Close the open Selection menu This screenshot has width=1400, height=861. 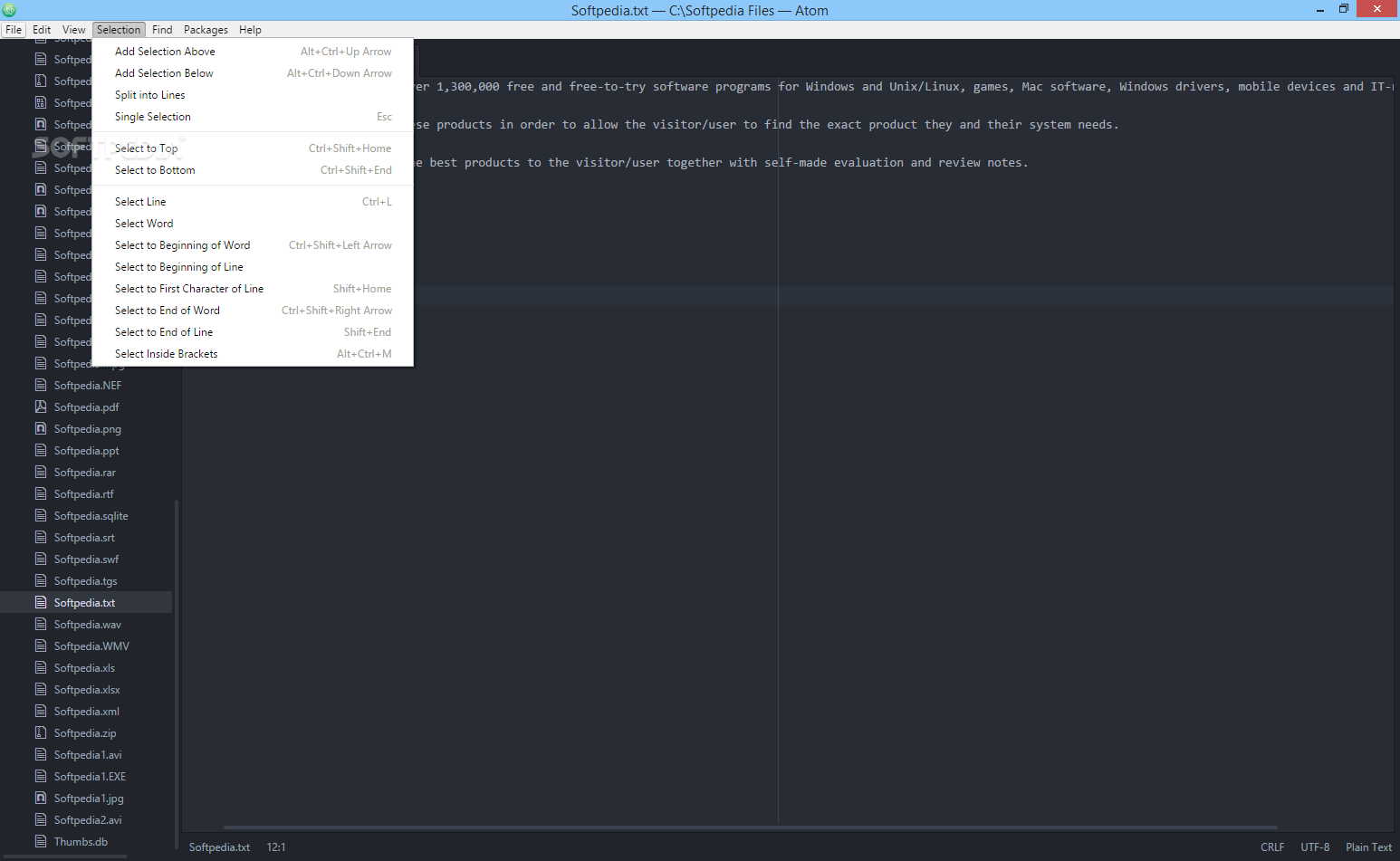[x=119, y=30]
